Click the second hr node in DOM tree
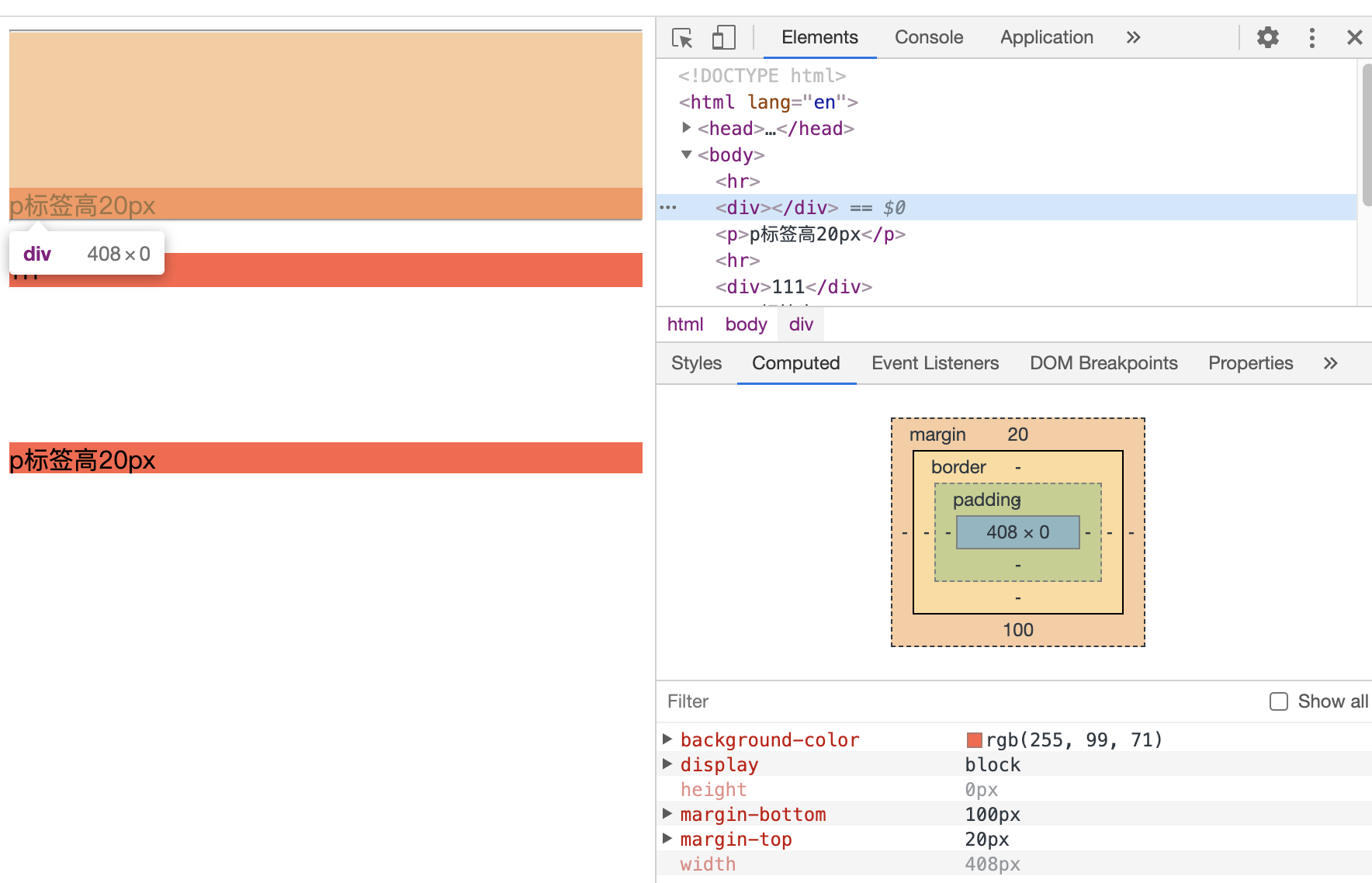The height and width of the screenshot is (883, 1372). pyautogui.click(x=737, y=260)
